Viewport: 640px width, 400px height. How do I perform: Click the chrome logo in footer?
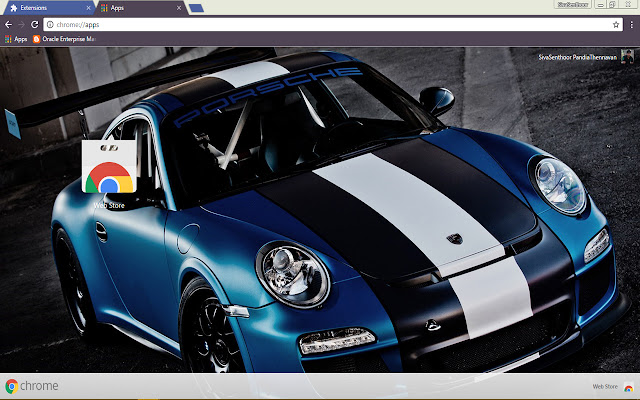pyautogui.click(x=31, y=386)
